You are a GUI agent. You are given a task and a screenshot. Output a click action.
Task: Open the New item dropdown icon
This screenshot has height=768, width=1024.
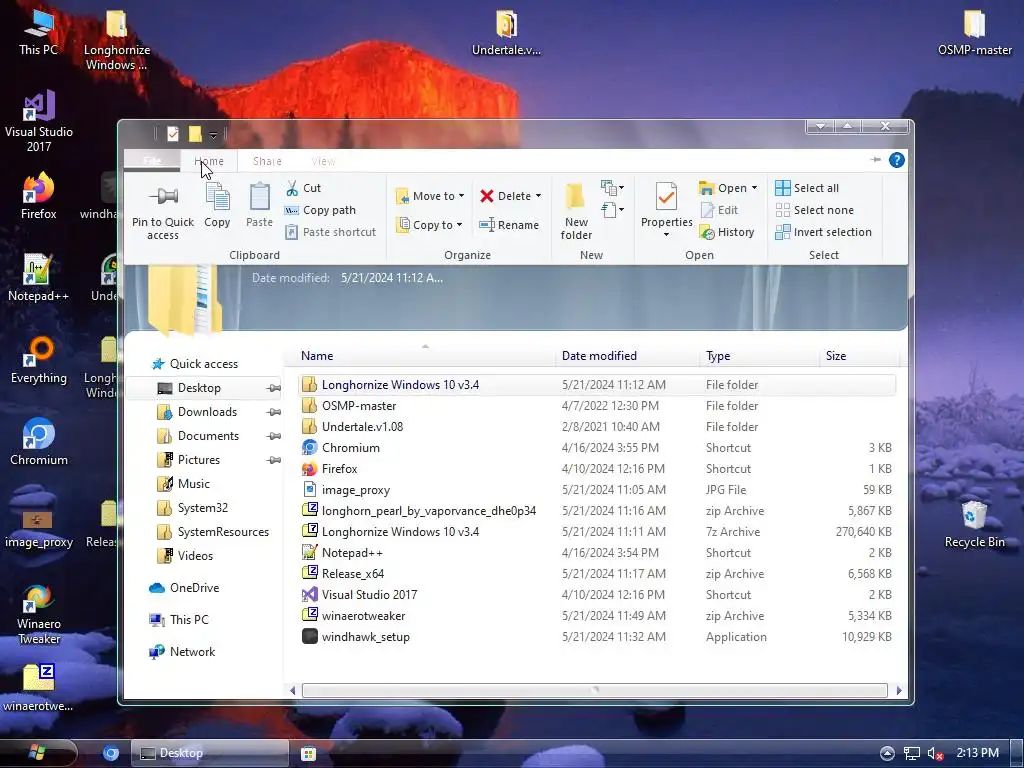point(612,188)
